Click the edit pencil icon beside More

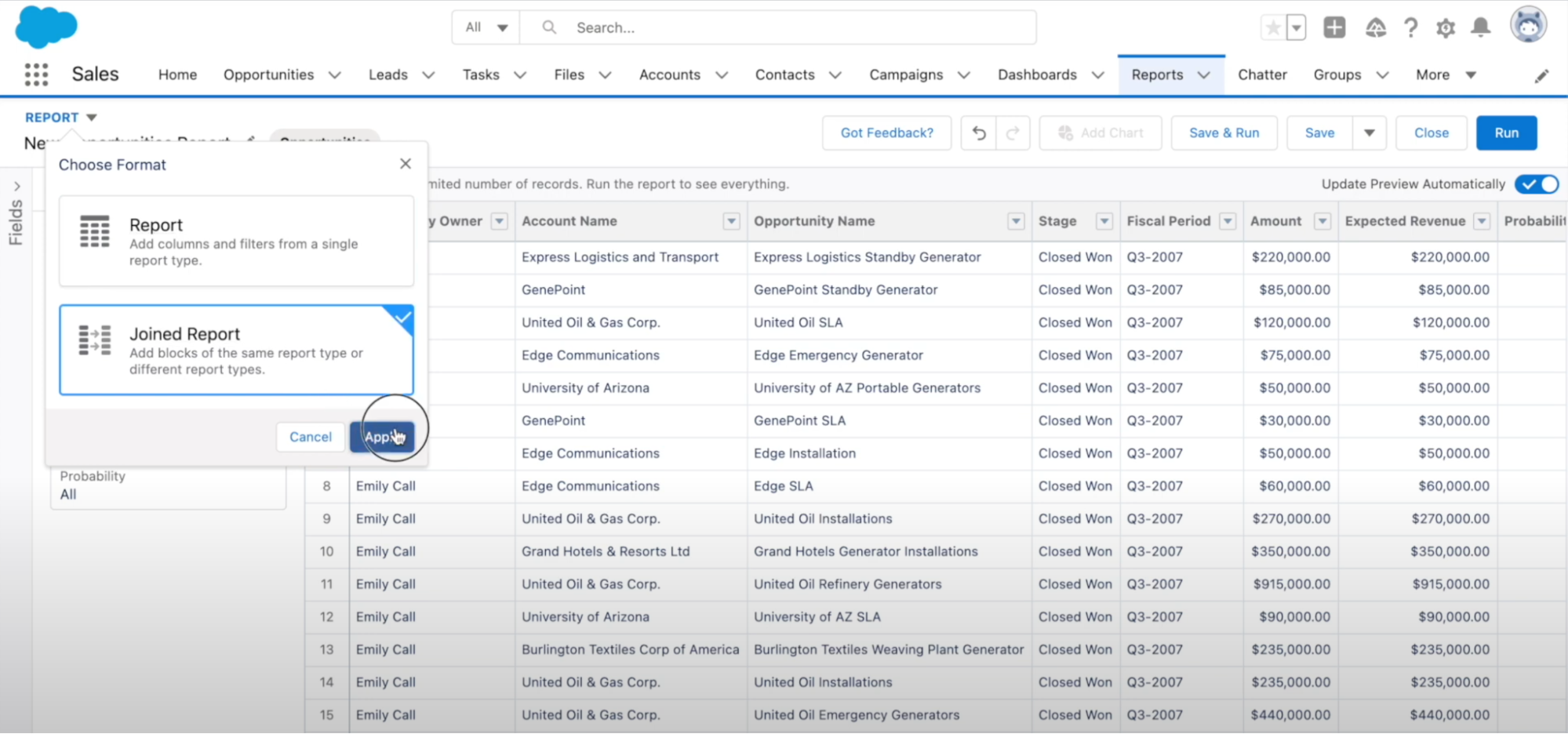click(x=1541, y=75)
